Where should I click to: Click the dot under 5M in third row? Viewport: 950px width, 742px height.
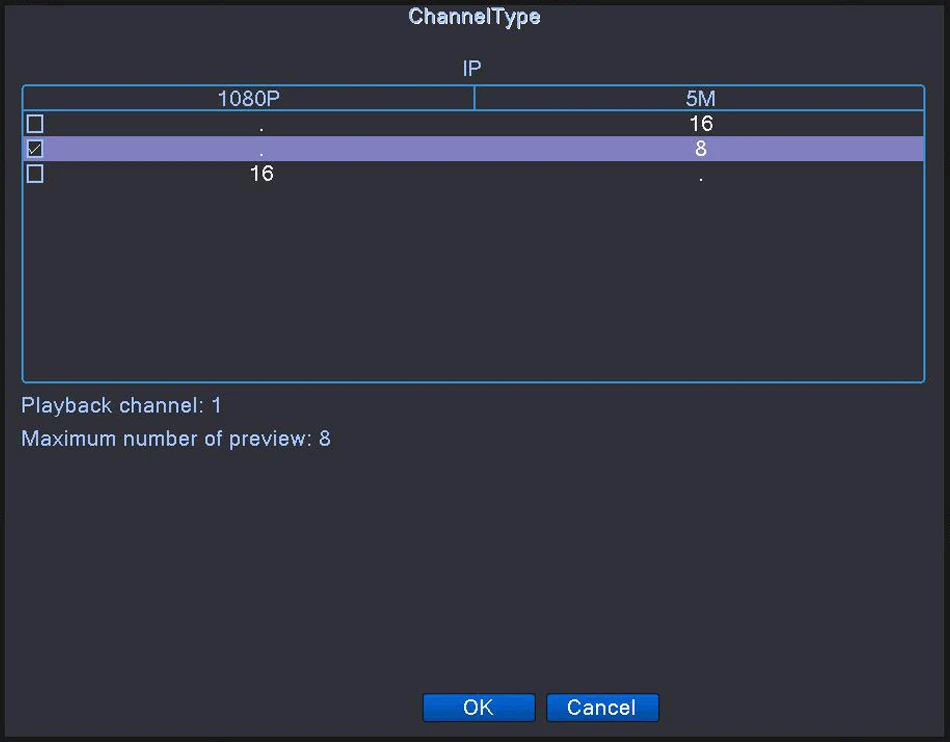pos(700,178)
